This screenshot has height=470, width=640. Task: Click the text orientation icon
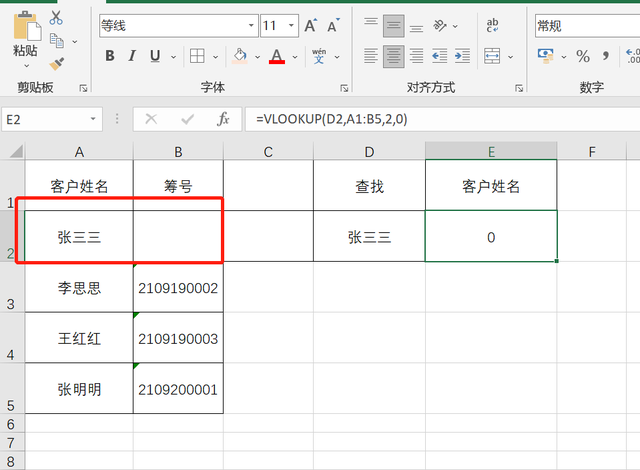[440, 26]
